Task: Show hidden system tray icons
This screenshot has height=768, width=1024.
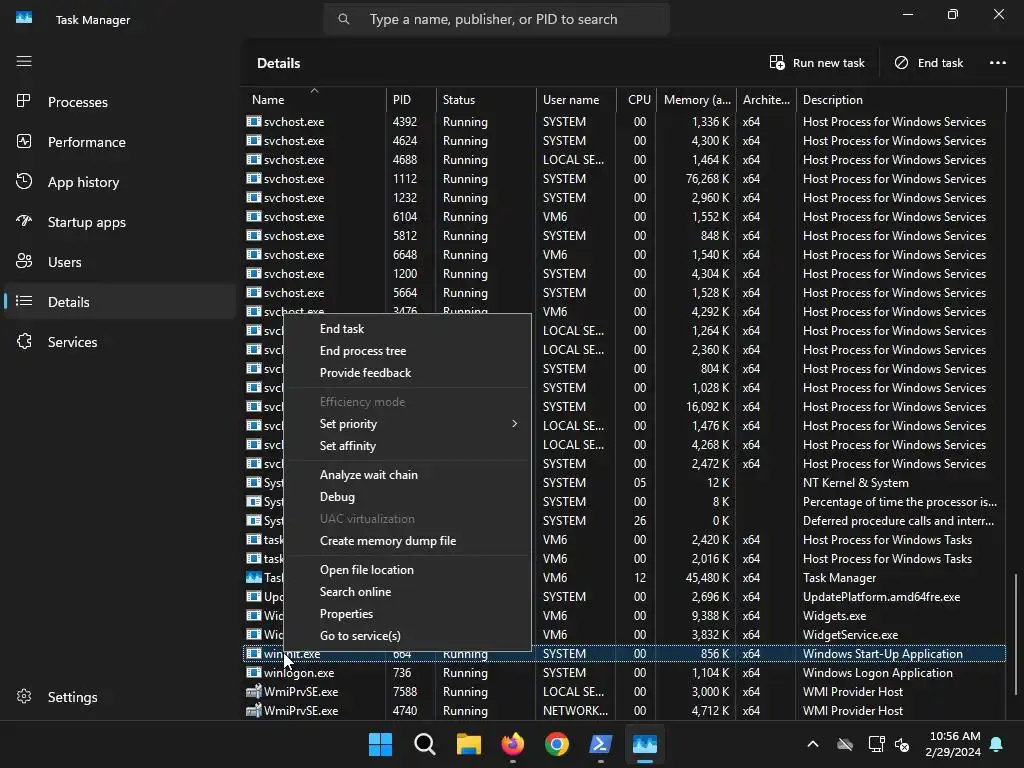Action: (x=813, y=744)
